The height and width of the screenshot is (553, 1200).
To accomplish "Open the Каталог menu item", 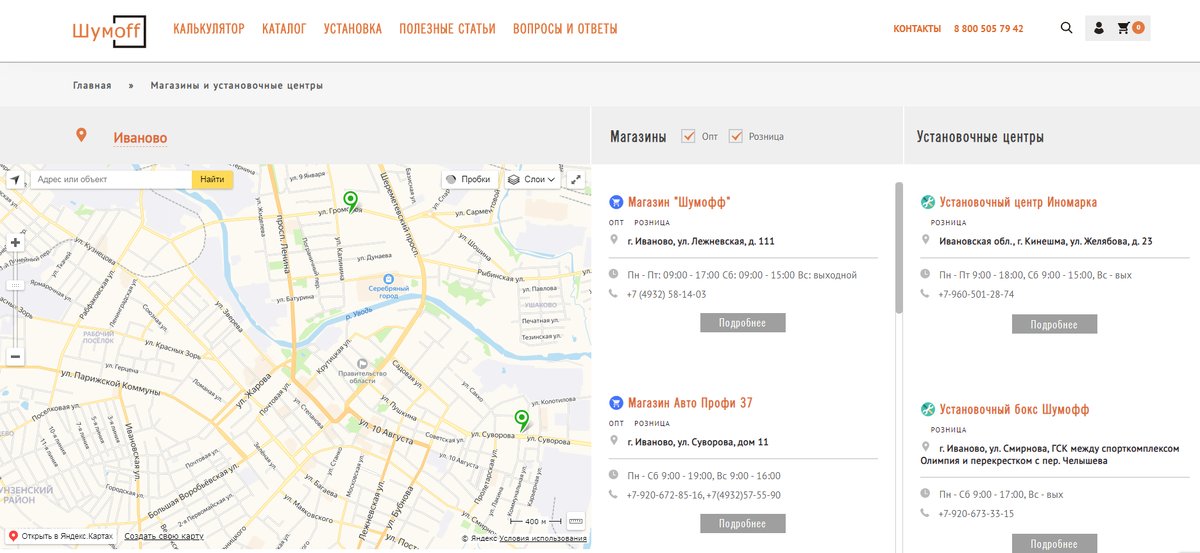I will point(284,29).
